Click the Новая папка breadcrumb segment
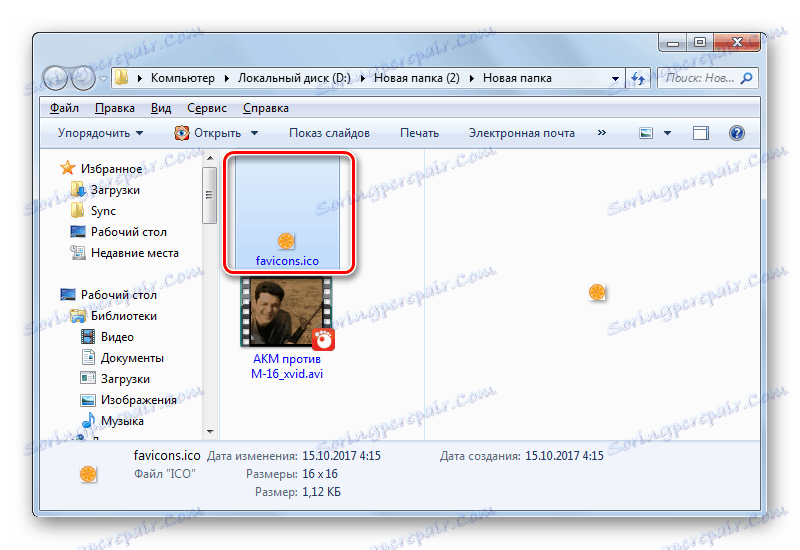 pyautogui.click(x=517, y=78)
